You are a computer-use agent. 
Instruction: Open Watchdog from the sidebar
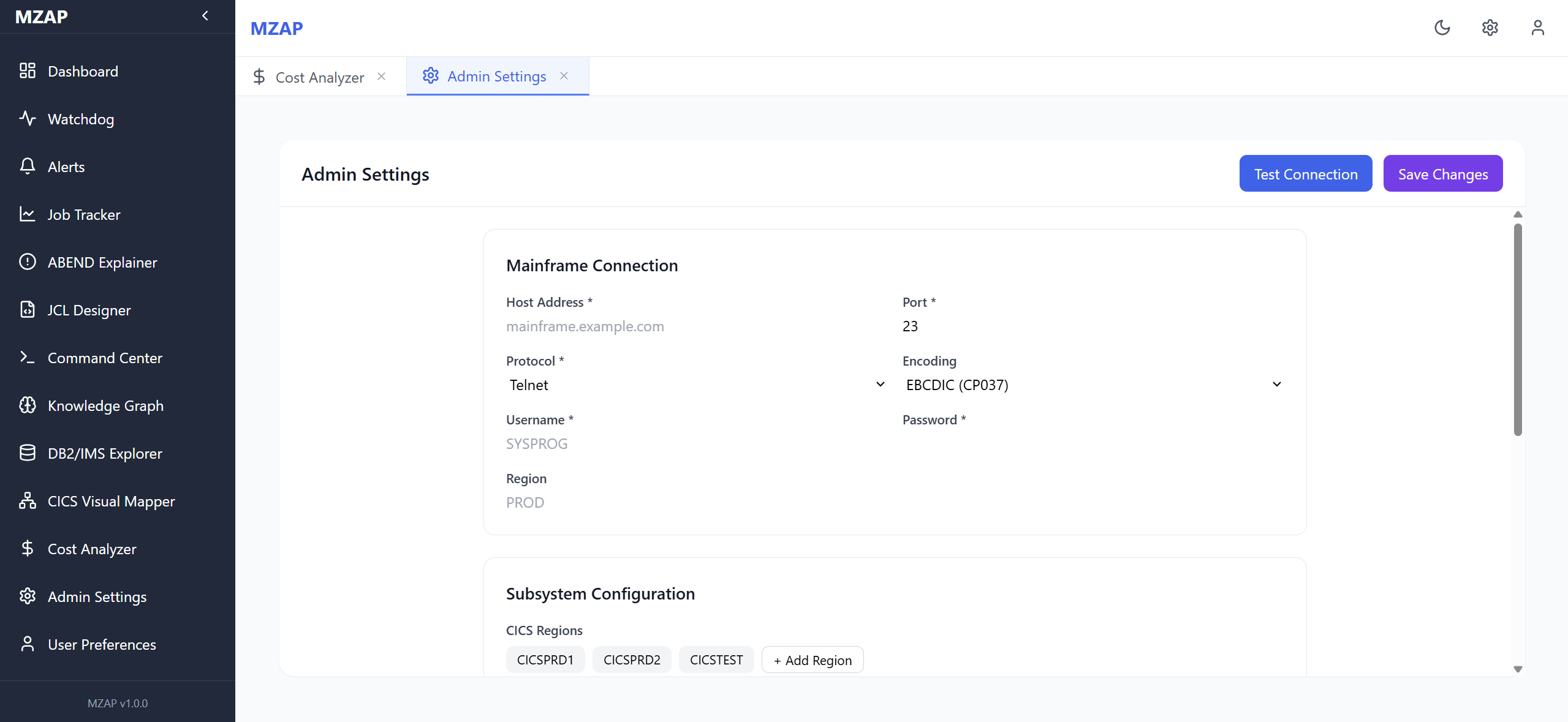click(x=80, y=119)
